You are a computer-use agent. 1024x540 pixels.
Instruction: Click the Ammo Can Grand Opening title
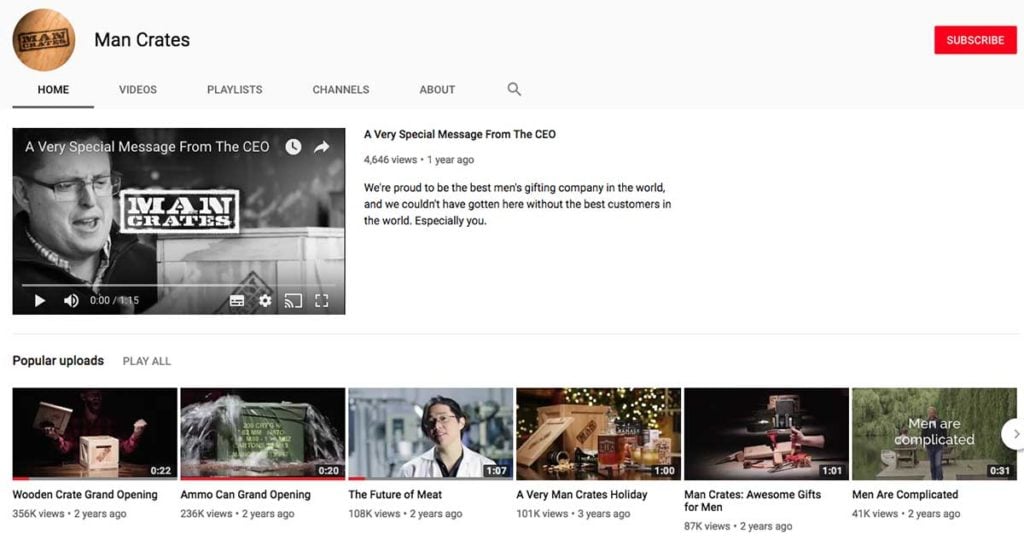click(x=246, y=495)
